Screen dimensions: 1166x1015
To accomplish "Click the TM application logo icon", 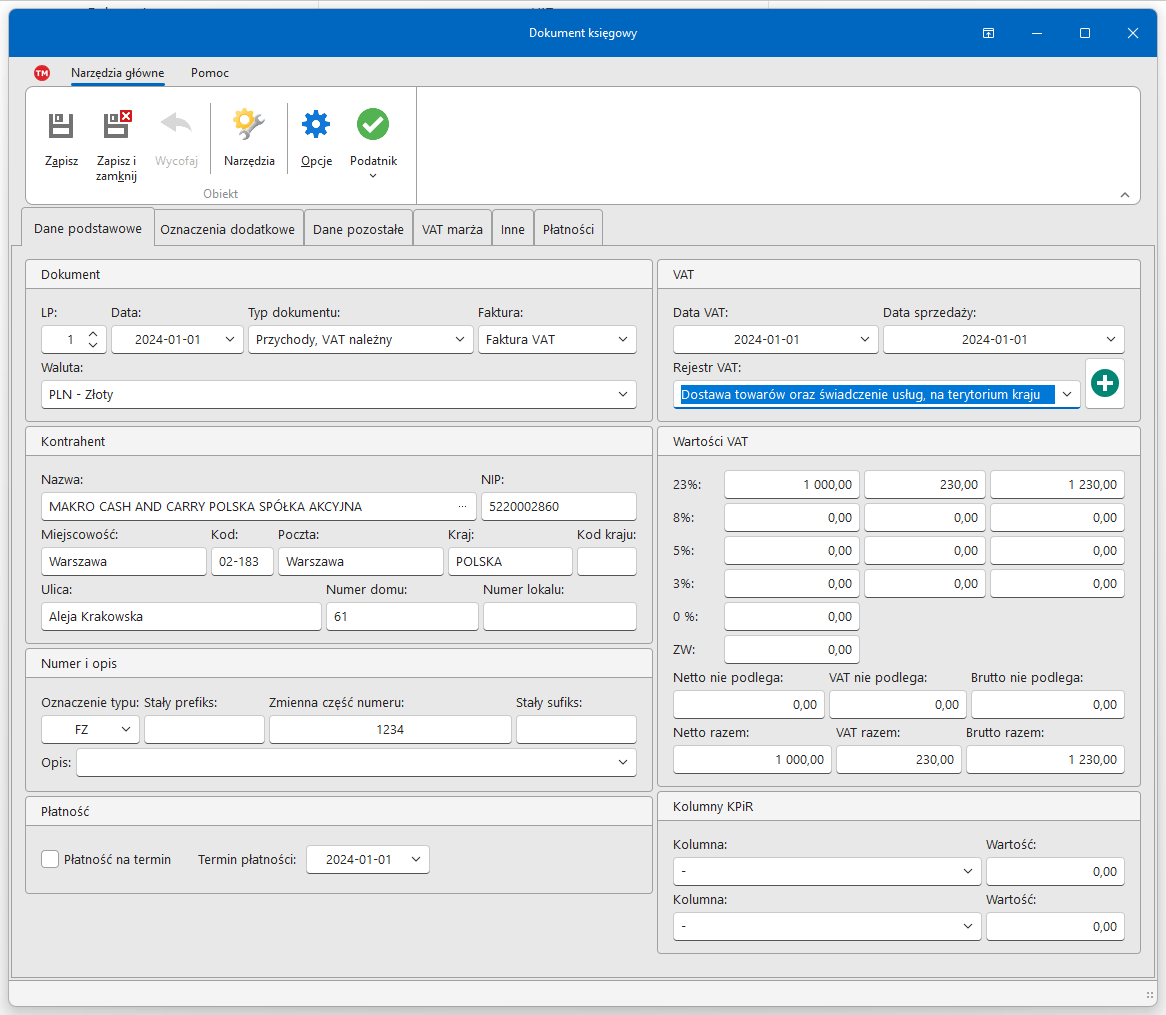I will 42,73.
